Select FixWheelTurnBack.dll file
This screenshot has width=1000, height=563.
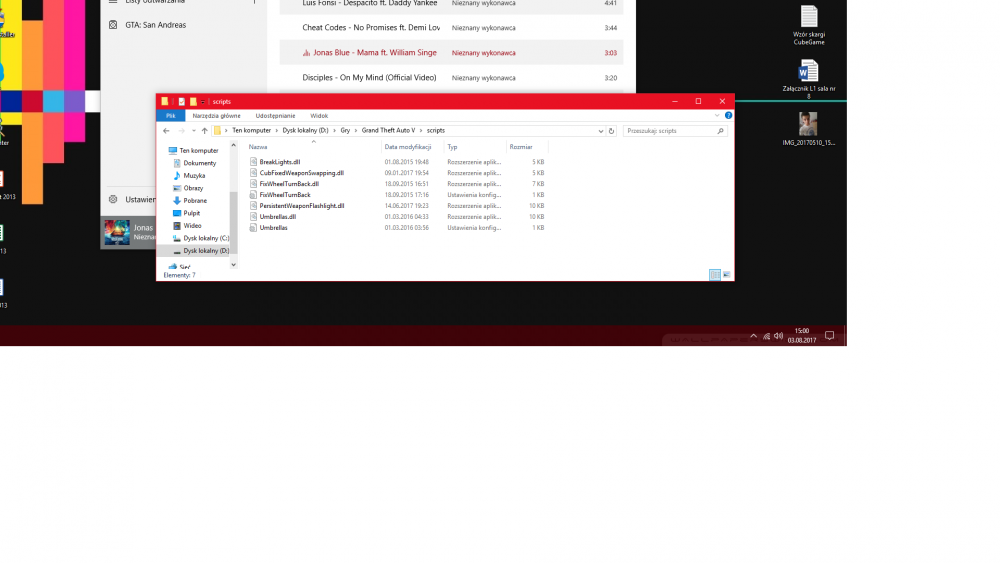289,184
